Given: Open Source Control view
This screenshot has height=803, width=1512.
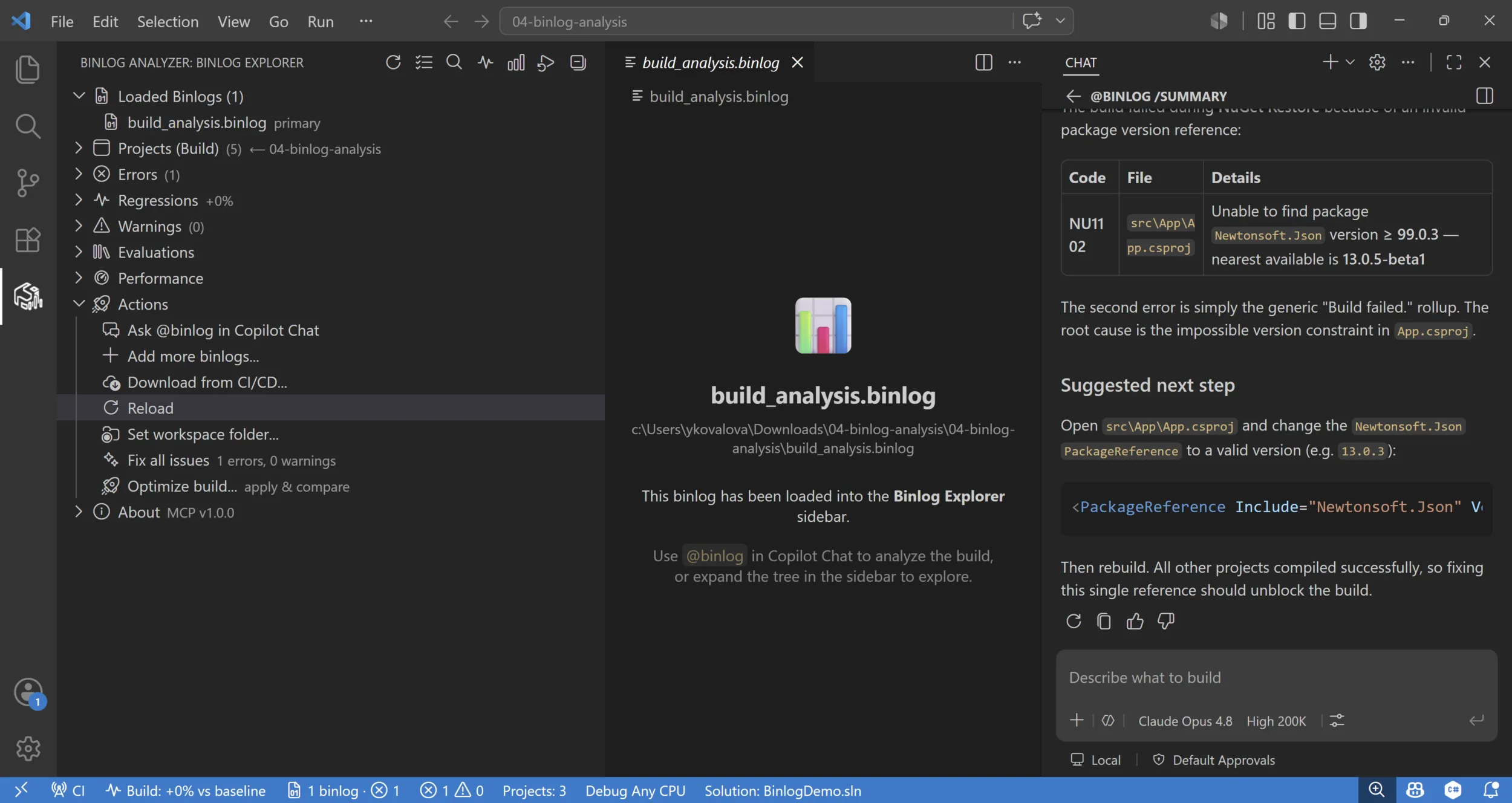Looking at the screenshot, I should [28, 183].
